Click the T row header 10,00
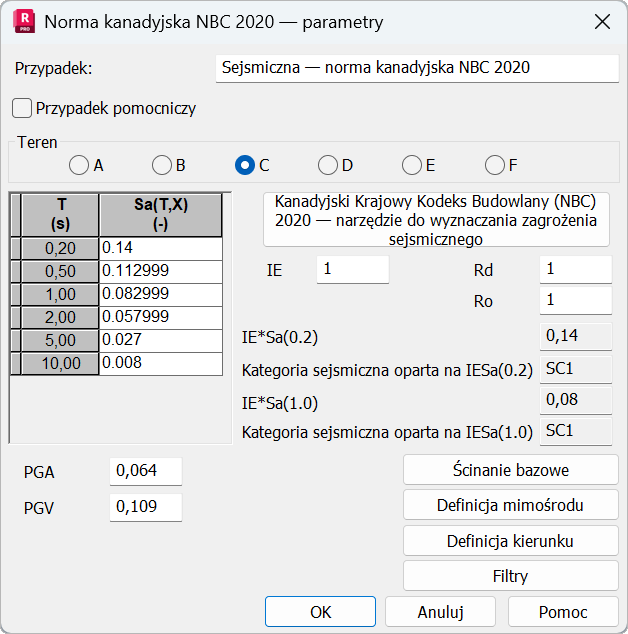Image resolution: width=628 pixels, height=634 pixels. (x=60, y=363)
